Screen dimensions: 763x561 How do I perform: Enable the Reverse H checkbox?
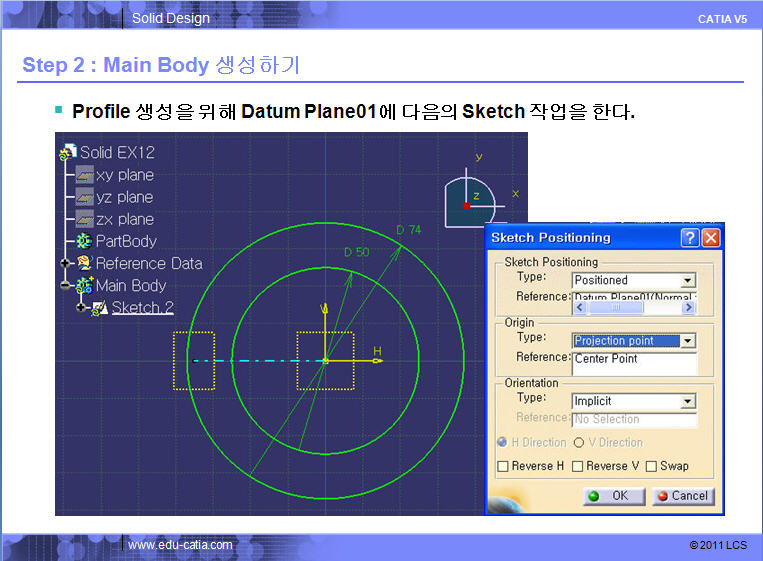504,466
